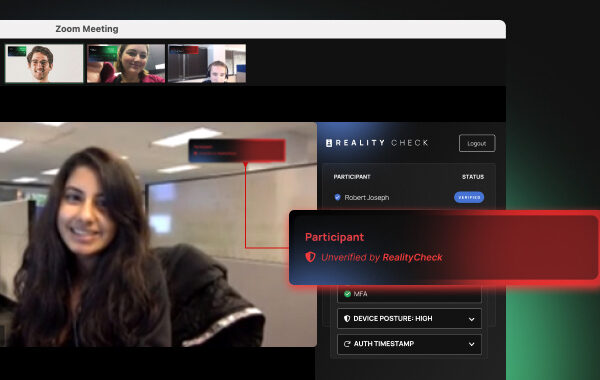Click the Zoom Meeting window title
Screen dimensions: 600x380
click(x=87, y=29)
